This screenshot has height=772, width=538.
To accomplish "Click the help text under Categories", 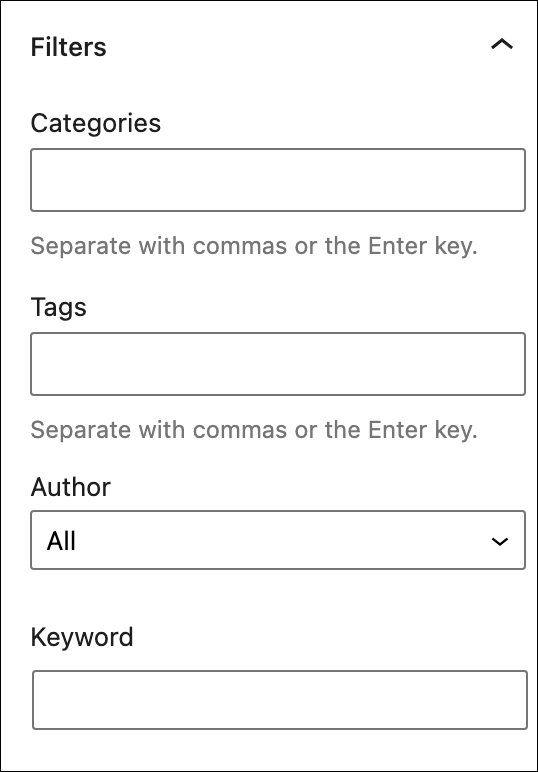I will coord(254,246).
